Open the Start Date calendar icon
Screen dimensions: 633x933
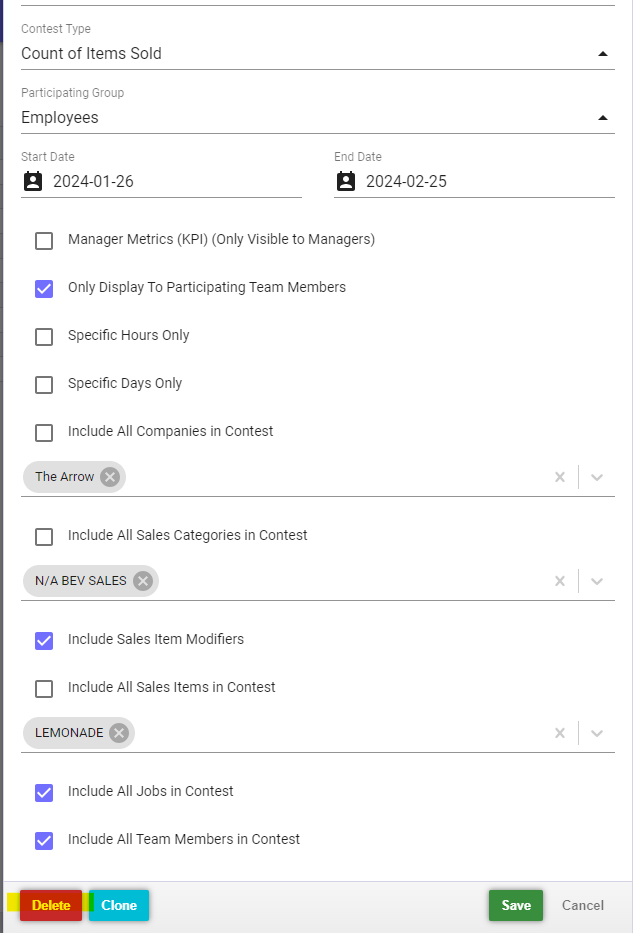(x=33, y=181)
